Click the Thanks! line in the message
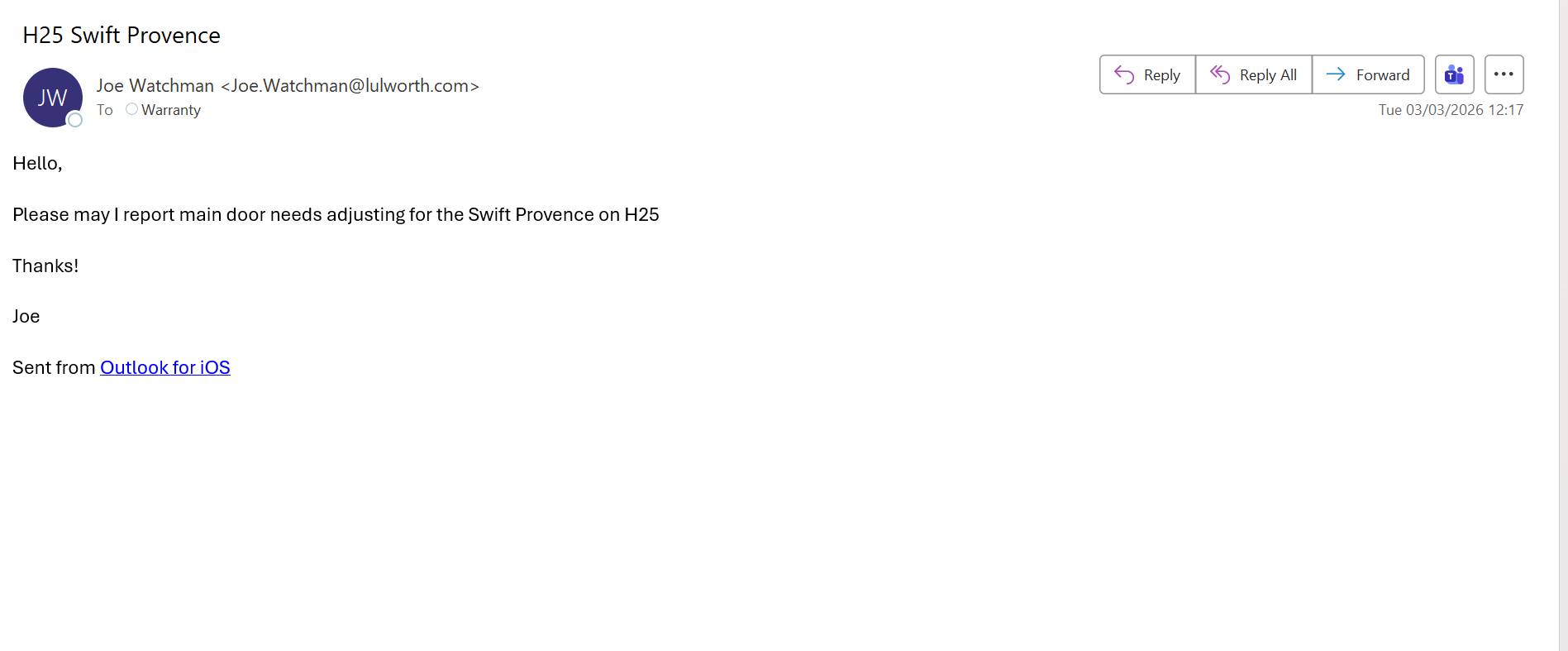1568x651 pixels. pyautogui.click(x=45, y=266)
